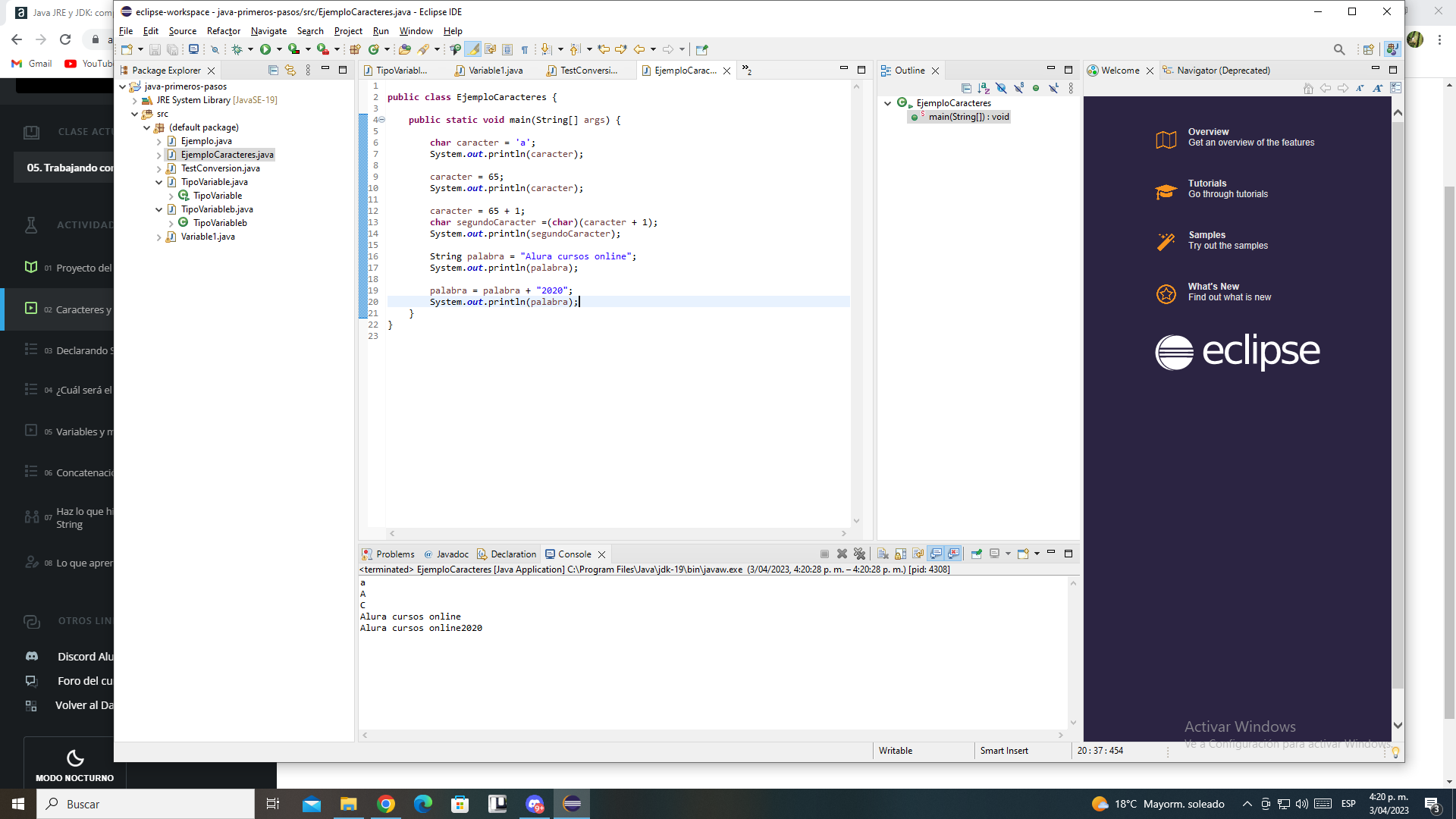
Task: Click Clear Console icon
Action: tap(883, 554)
